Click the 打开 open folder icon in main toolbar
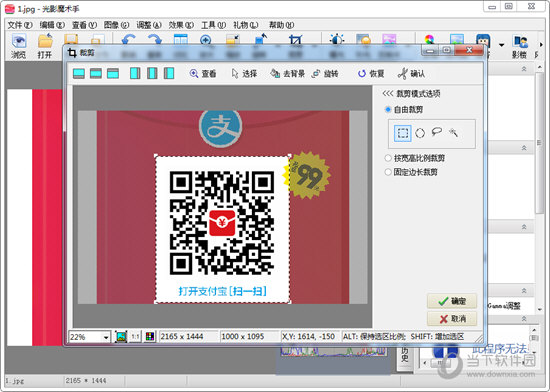This screenshot has height=392, width=550. pyautogui.click(x=45, y=46)
